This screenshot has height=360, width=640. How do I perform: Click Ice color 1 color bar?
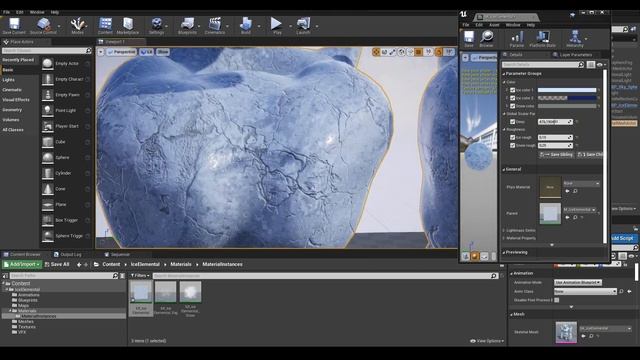[567, 90]
